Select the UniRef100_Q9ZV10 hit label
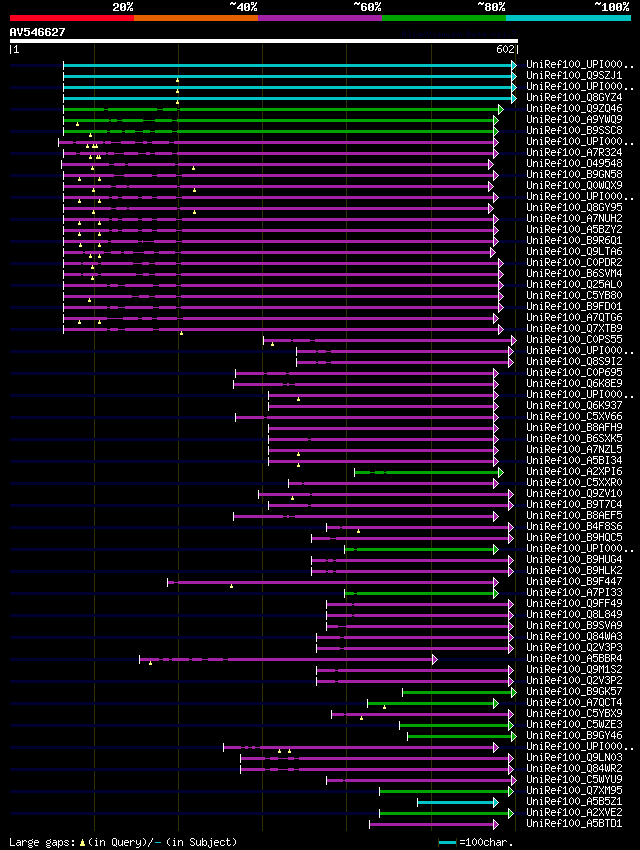 coord(574,494)
